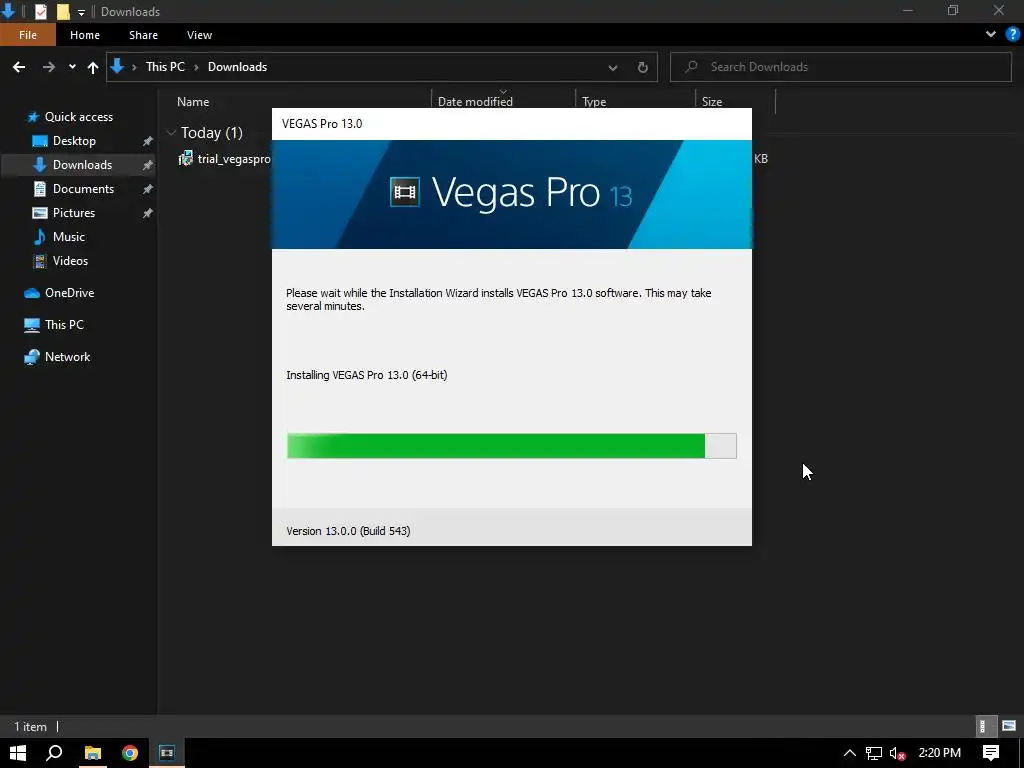Select the trial_vegaspro file
The width and height of the screenshot is (1024, 768).
[225, 159]
